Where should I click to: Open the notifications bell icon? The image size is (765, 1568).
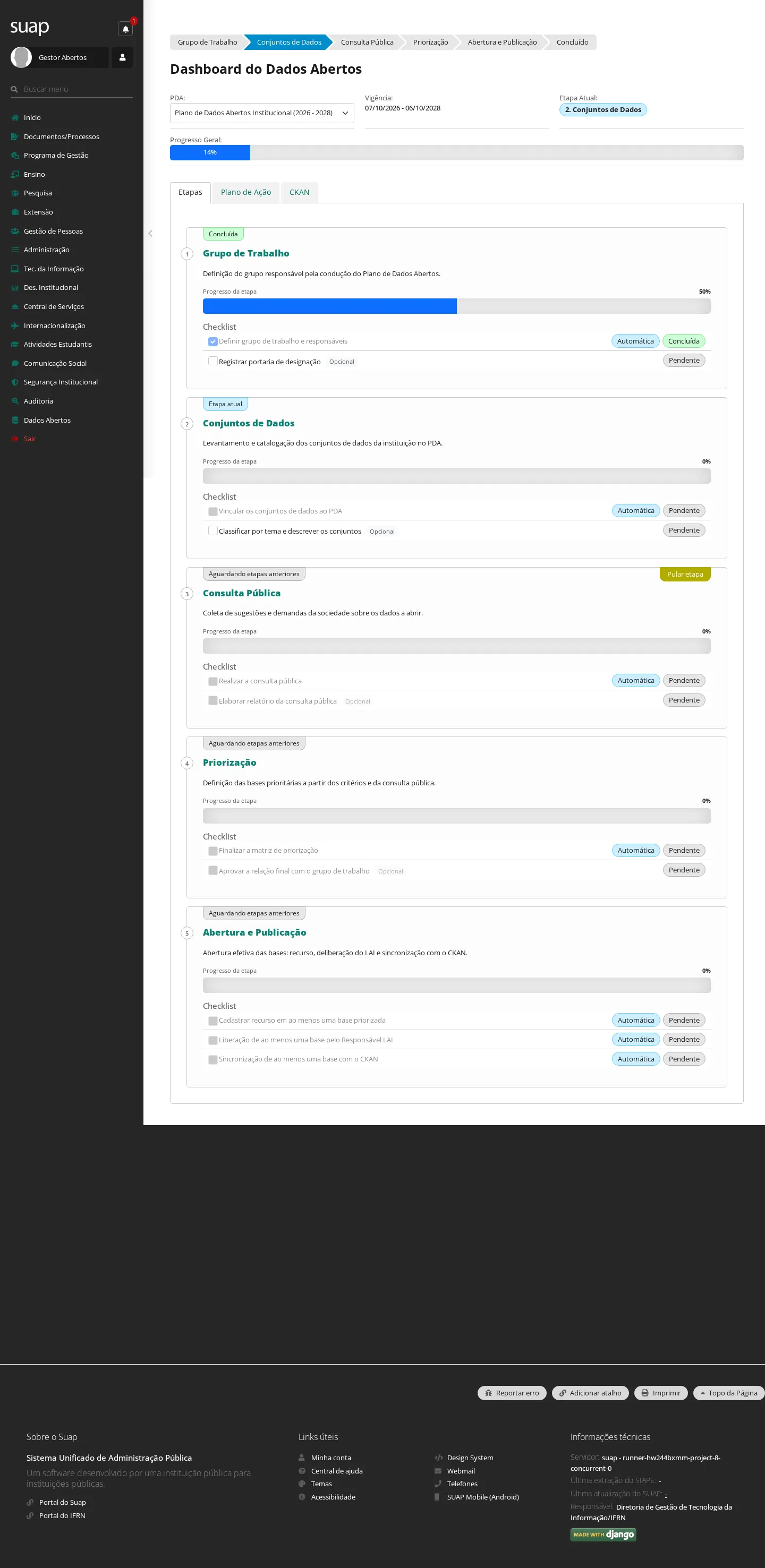tap(125, 29)
